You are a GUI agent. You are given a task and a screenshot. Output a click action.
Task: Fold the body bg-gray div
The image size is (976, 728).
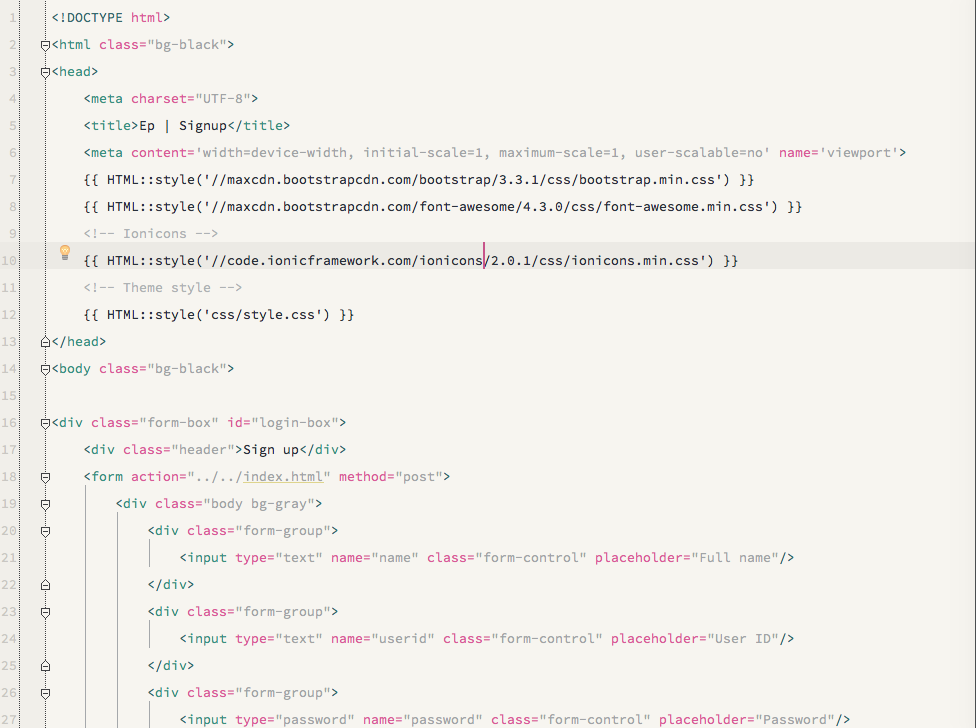pyautogui.click(x=45, y=504)
